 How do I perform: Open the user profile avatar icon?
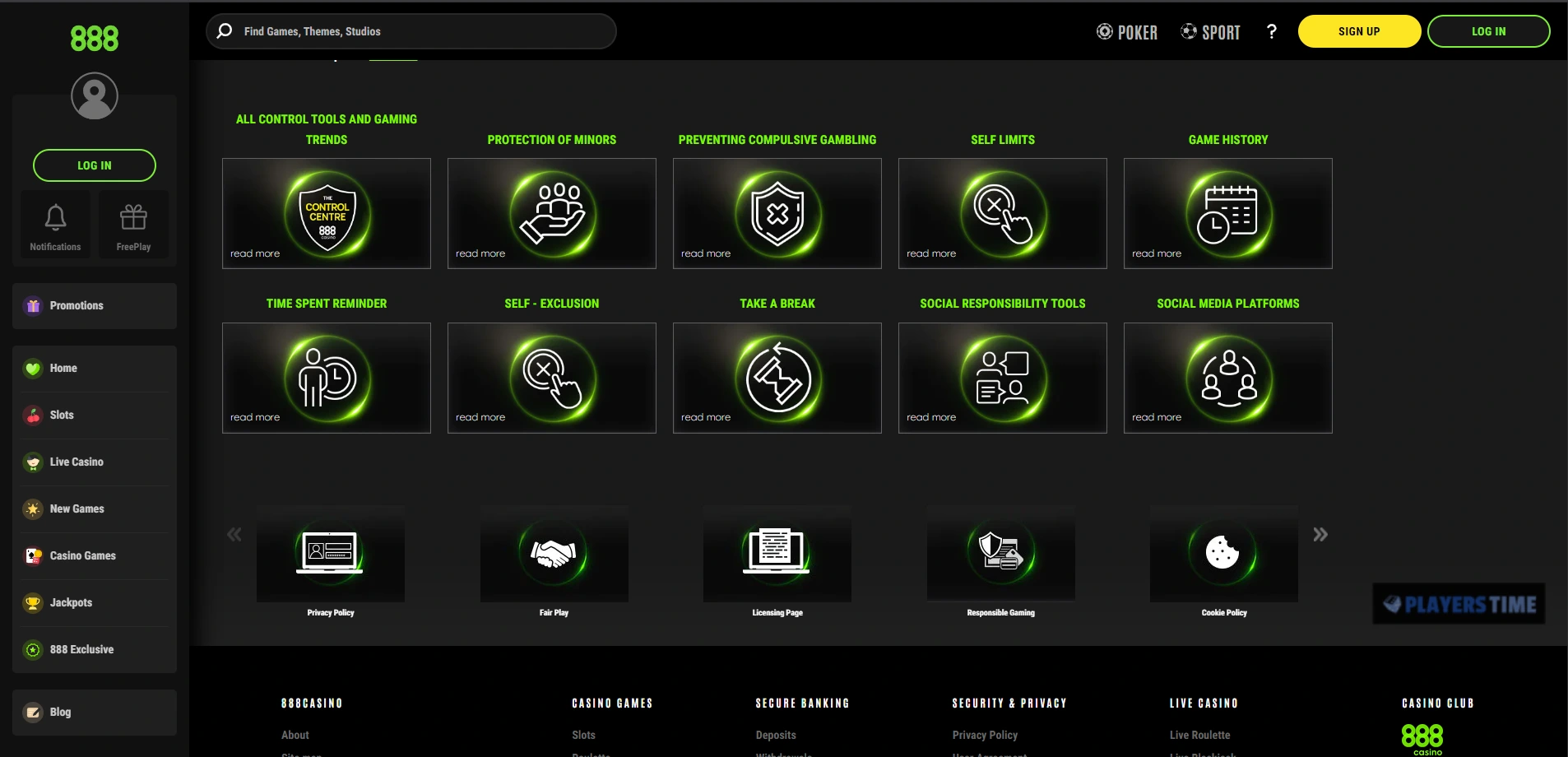[x=95, y=95]
